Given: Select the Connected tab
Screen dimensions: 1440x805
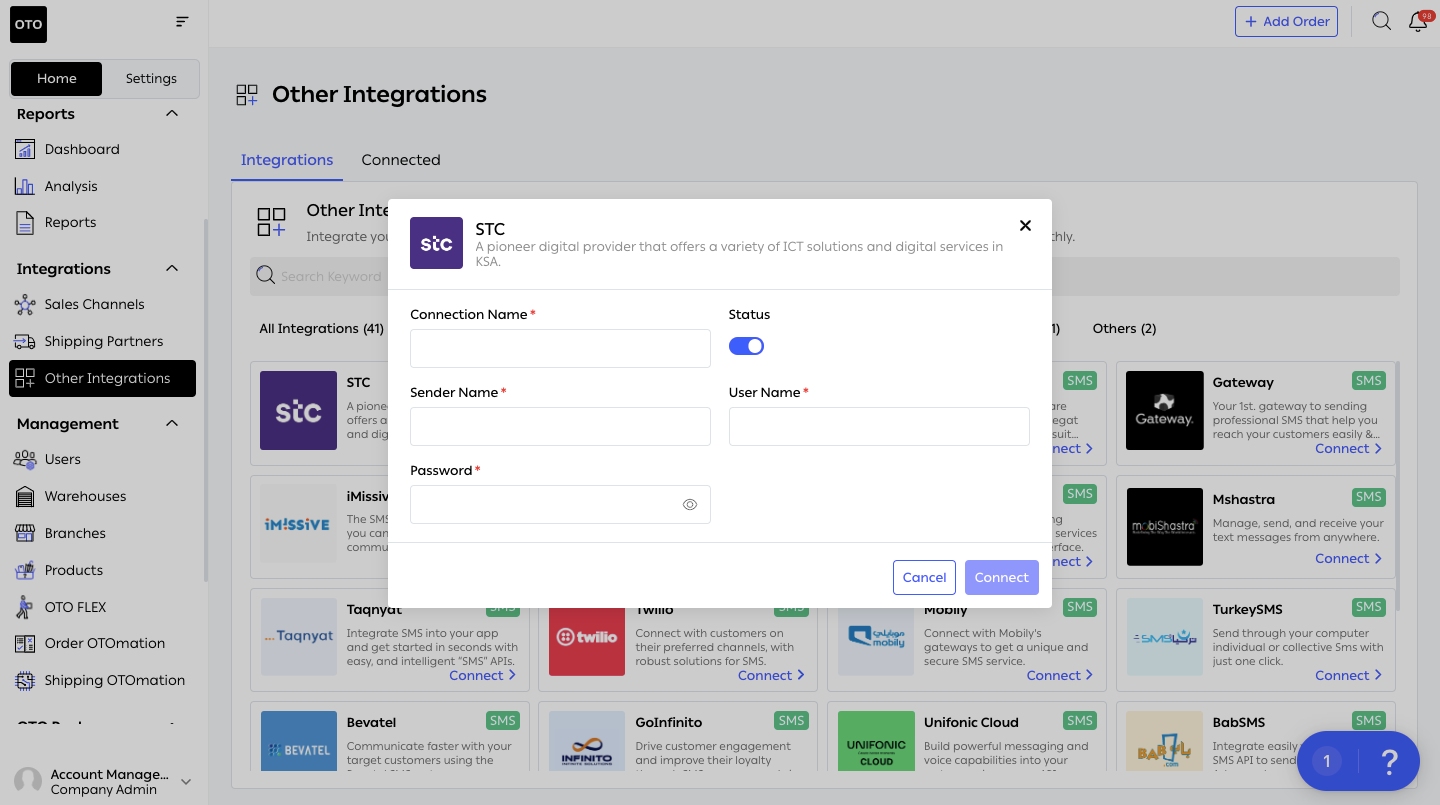Looking at the screenshot, I should (401, 160).
